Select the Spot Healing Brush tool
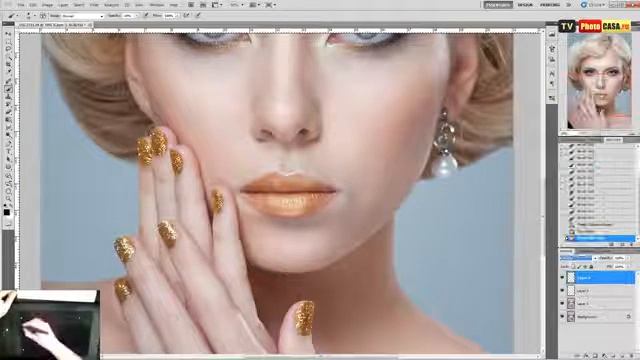The image size is (640, 360). 8,81
